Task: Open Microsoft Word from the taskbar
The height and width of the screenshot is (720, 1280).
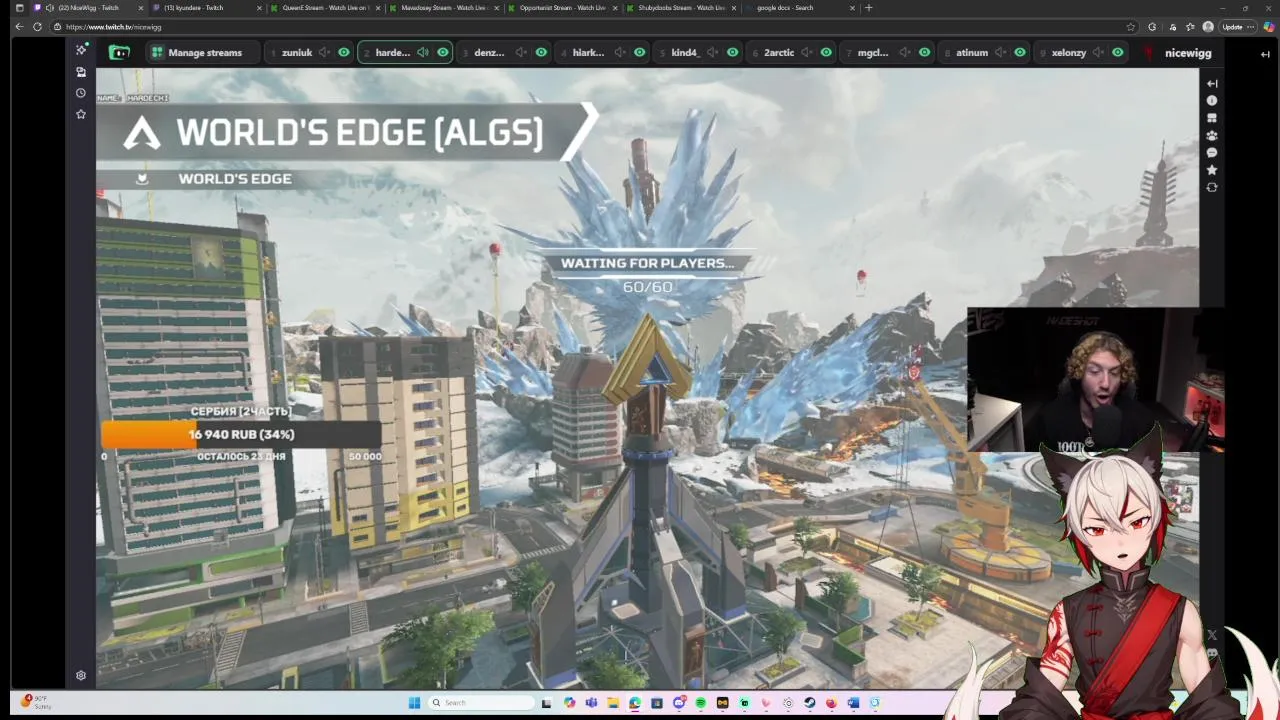Action: [x=853, y=703]
